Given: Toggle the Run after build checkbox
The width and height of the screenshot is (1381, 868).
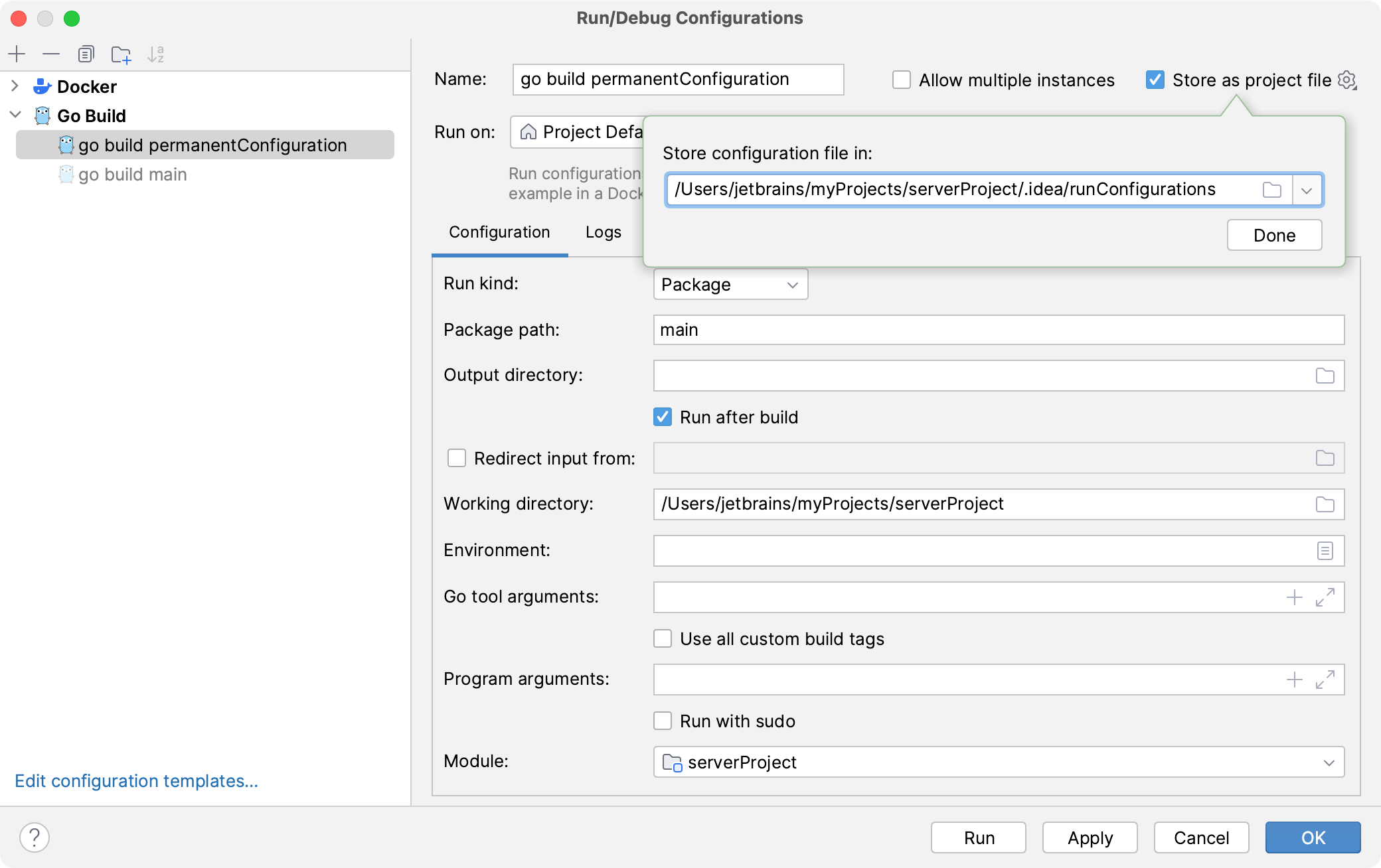Looking at the screenshot, I should click(662, 417).
